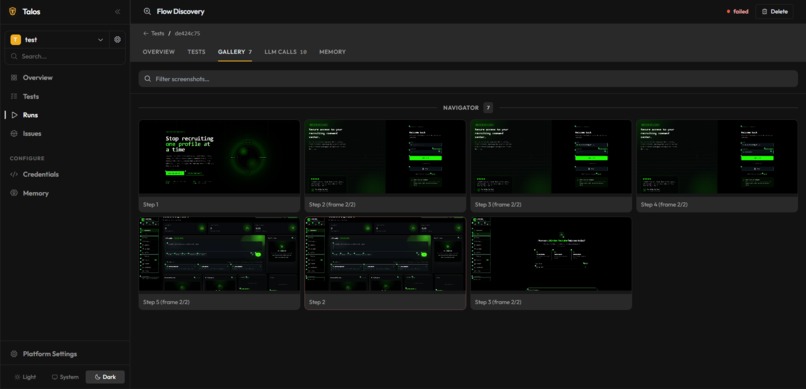Open the Step 1 screenshot thumbnail
Viewport: 806px width, 389px height.
pyautogui.click(x=219, y=157)
